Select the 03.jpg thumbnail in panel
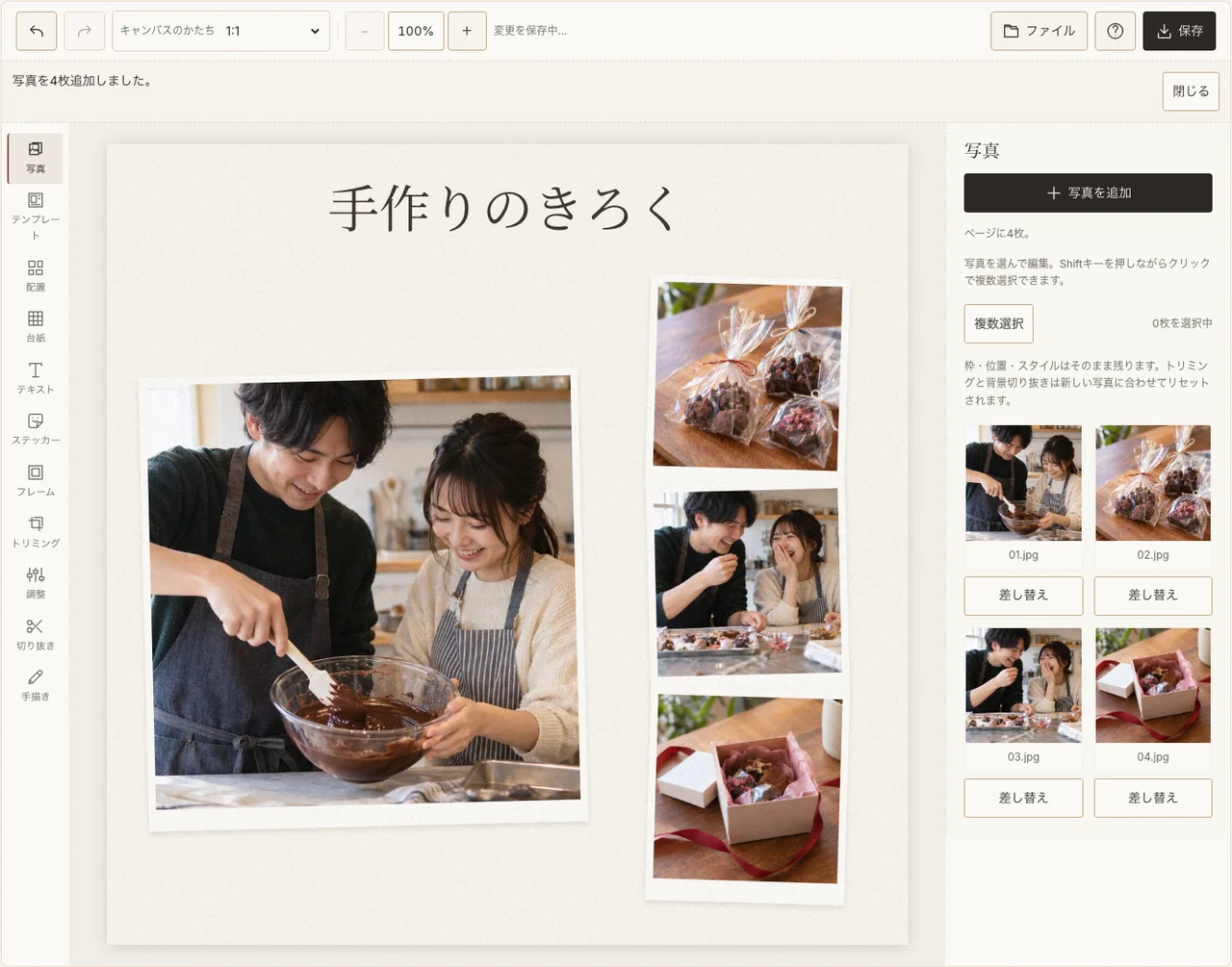Image resolution: width=1232 pixels, height=967 pixels. (x=1023, y=685)
